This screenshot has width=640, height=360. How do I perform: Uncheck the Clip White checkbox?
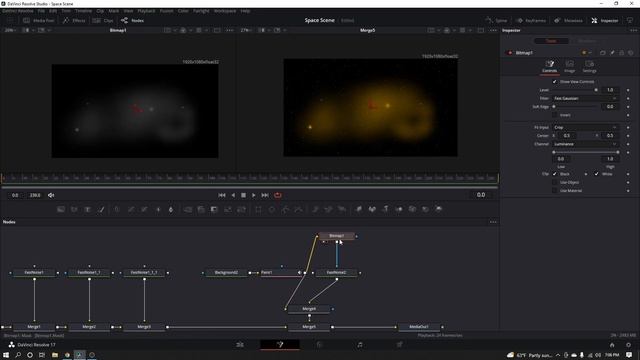pos(596,174)
